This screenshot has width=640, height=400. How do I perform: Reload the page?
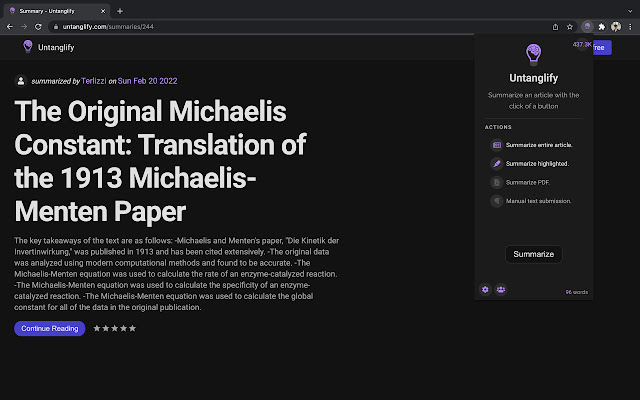39,26
